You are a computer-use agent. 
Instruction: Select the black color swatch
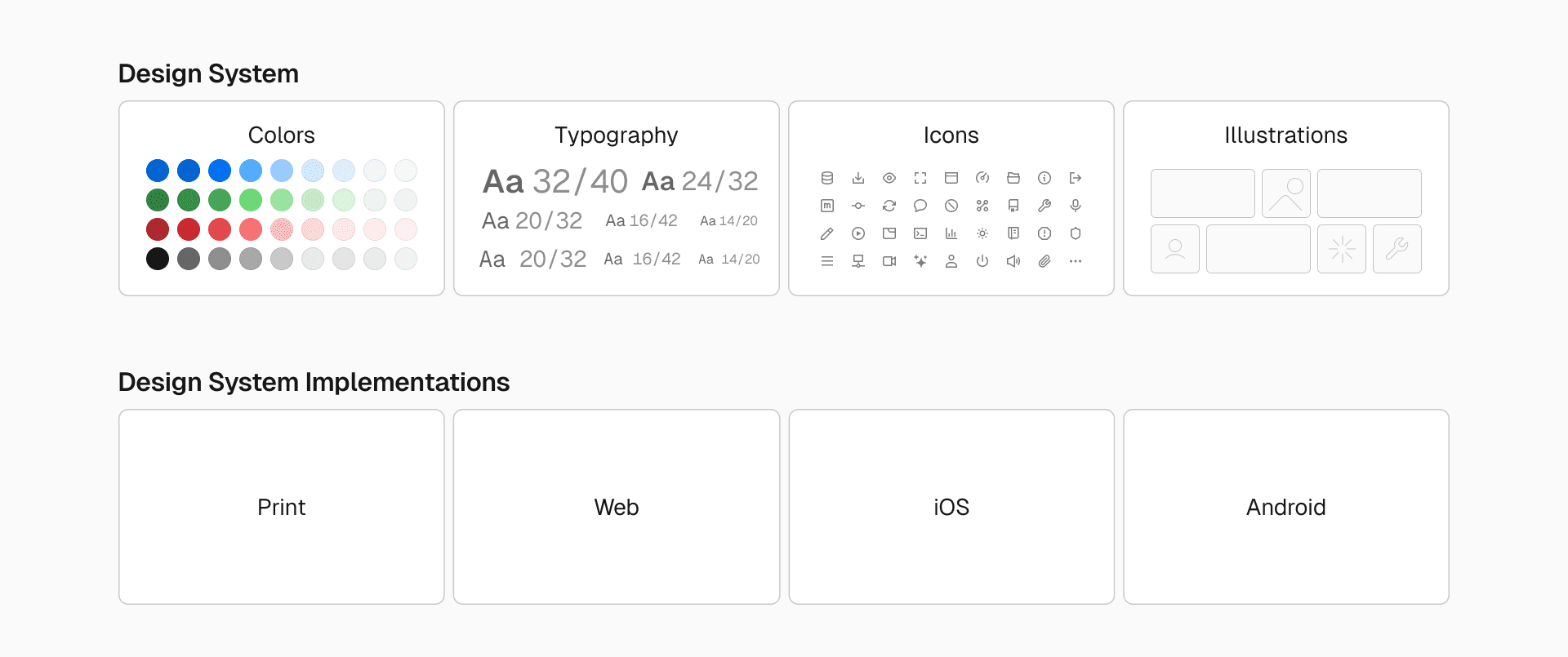(x=158, y=259)
